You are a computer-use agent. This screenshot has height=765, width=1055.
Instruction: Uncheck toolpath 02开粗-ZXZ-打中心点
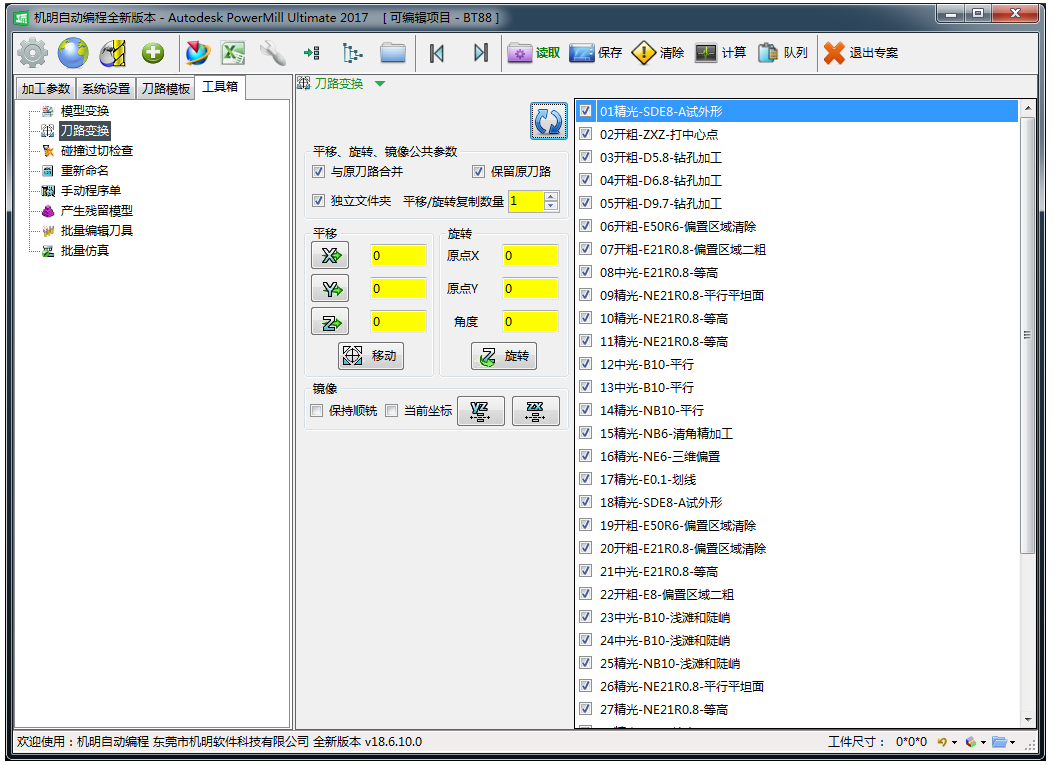tap(585, 134)
